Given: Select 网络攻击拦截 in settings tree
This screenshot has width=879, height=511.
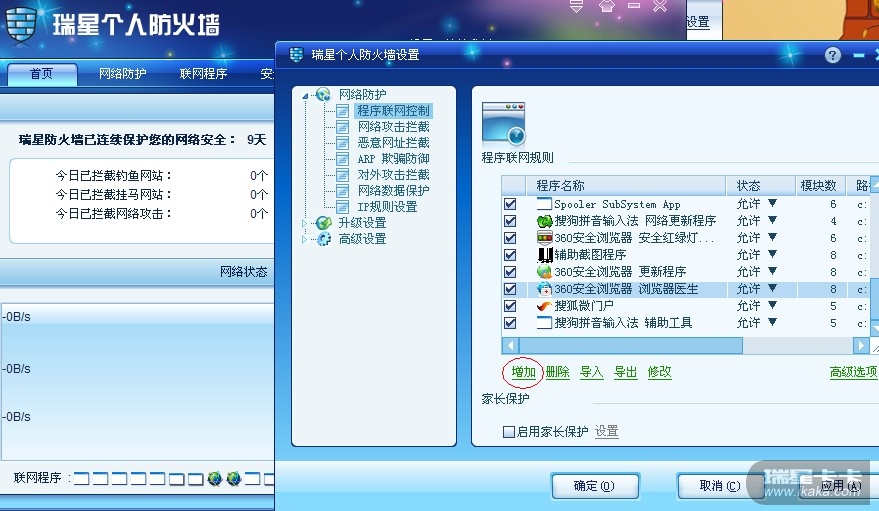Looking at the screenshot, I should pyautogui.click(x=394, y=127).
